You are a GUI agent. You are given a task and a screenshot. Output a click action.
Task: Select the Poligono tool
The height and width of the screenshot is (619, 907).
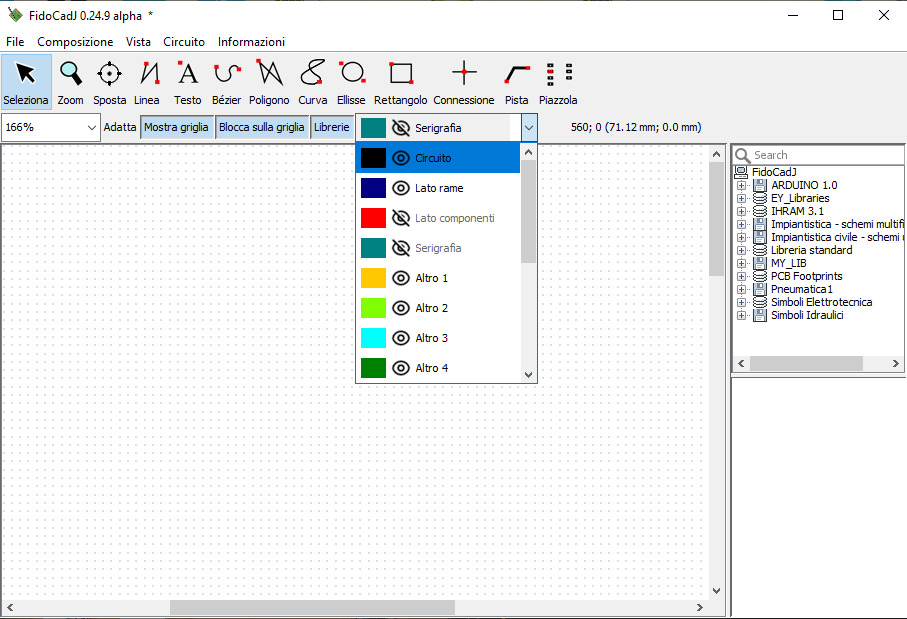269,82
